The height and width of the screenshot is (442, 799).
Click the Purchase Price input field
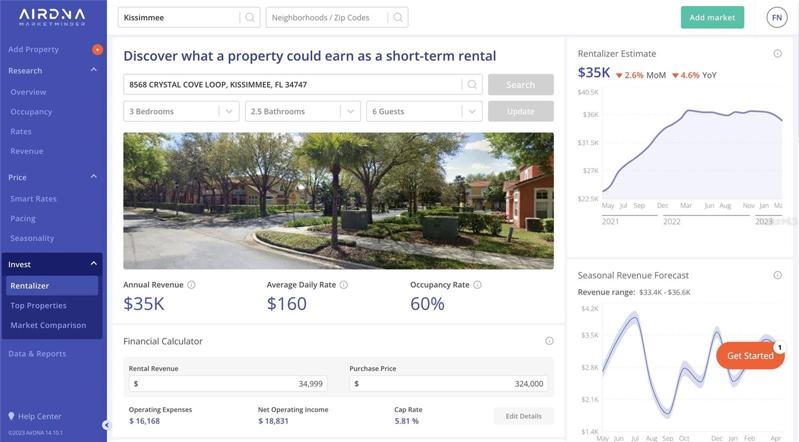pos(448,383)
